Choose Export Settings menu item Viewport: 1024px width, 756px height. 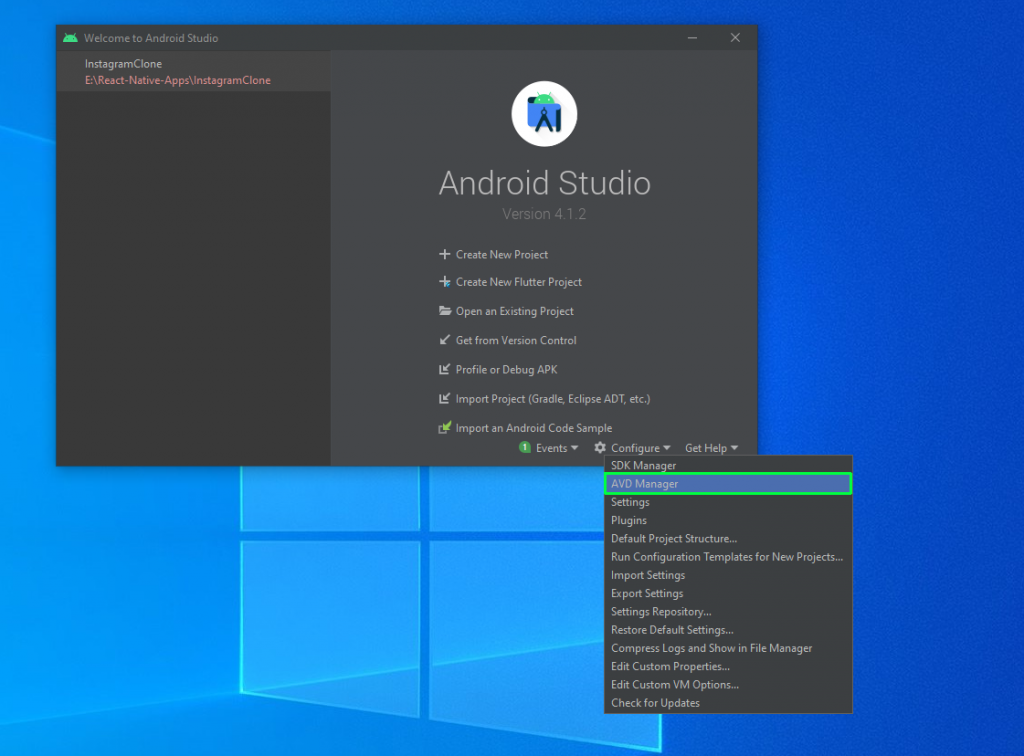(728, 593)
